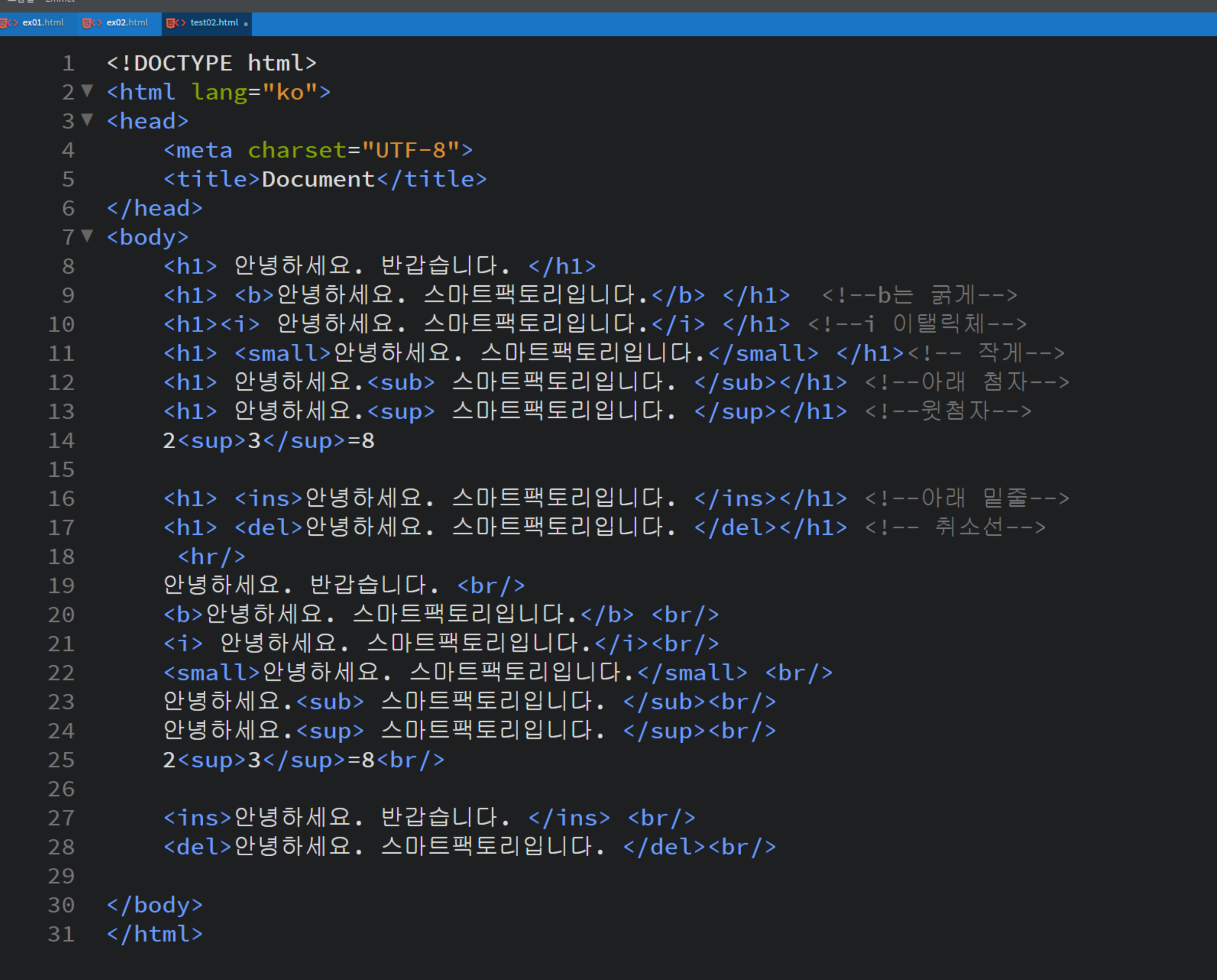
Task: Click the <hr/> tag on line 18
Action: coord(212,557)
